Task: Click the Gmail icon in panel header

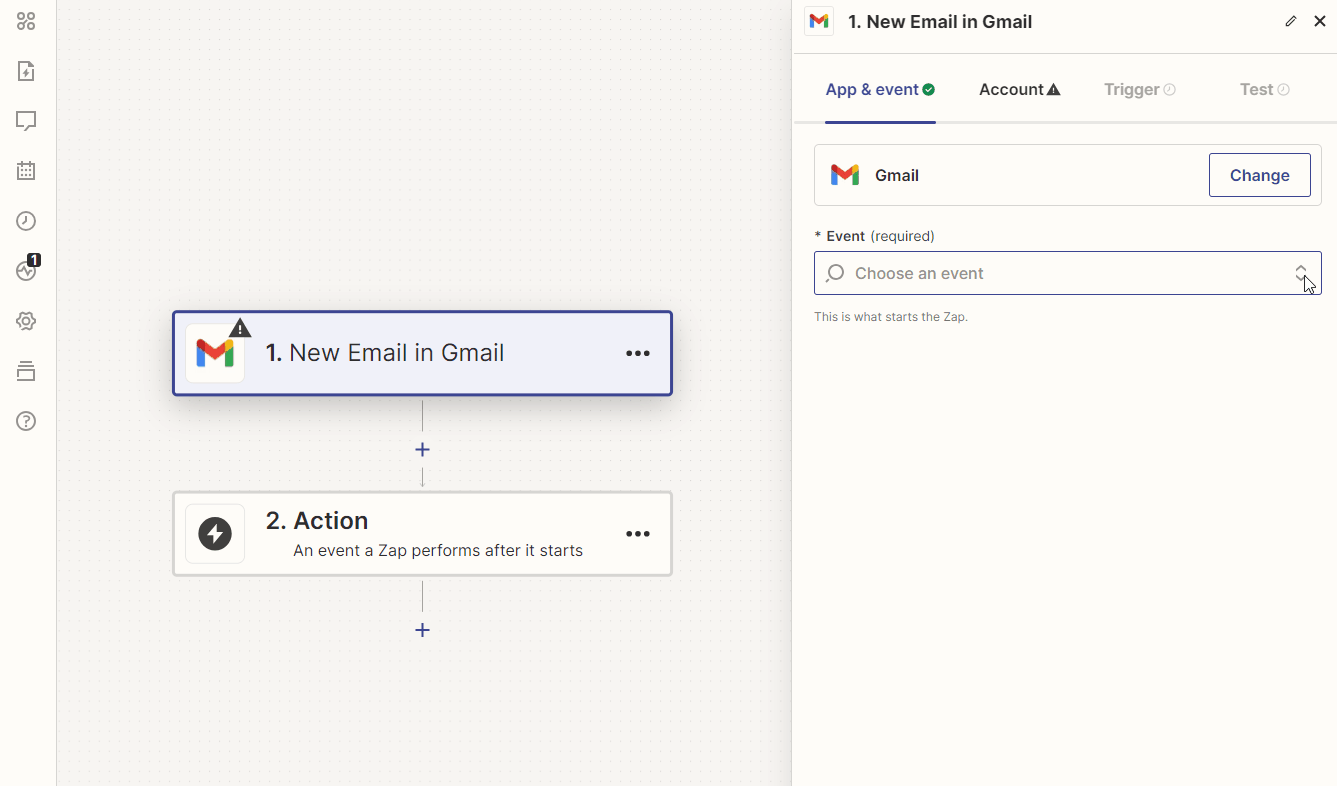Action: (x=819, y=21)
